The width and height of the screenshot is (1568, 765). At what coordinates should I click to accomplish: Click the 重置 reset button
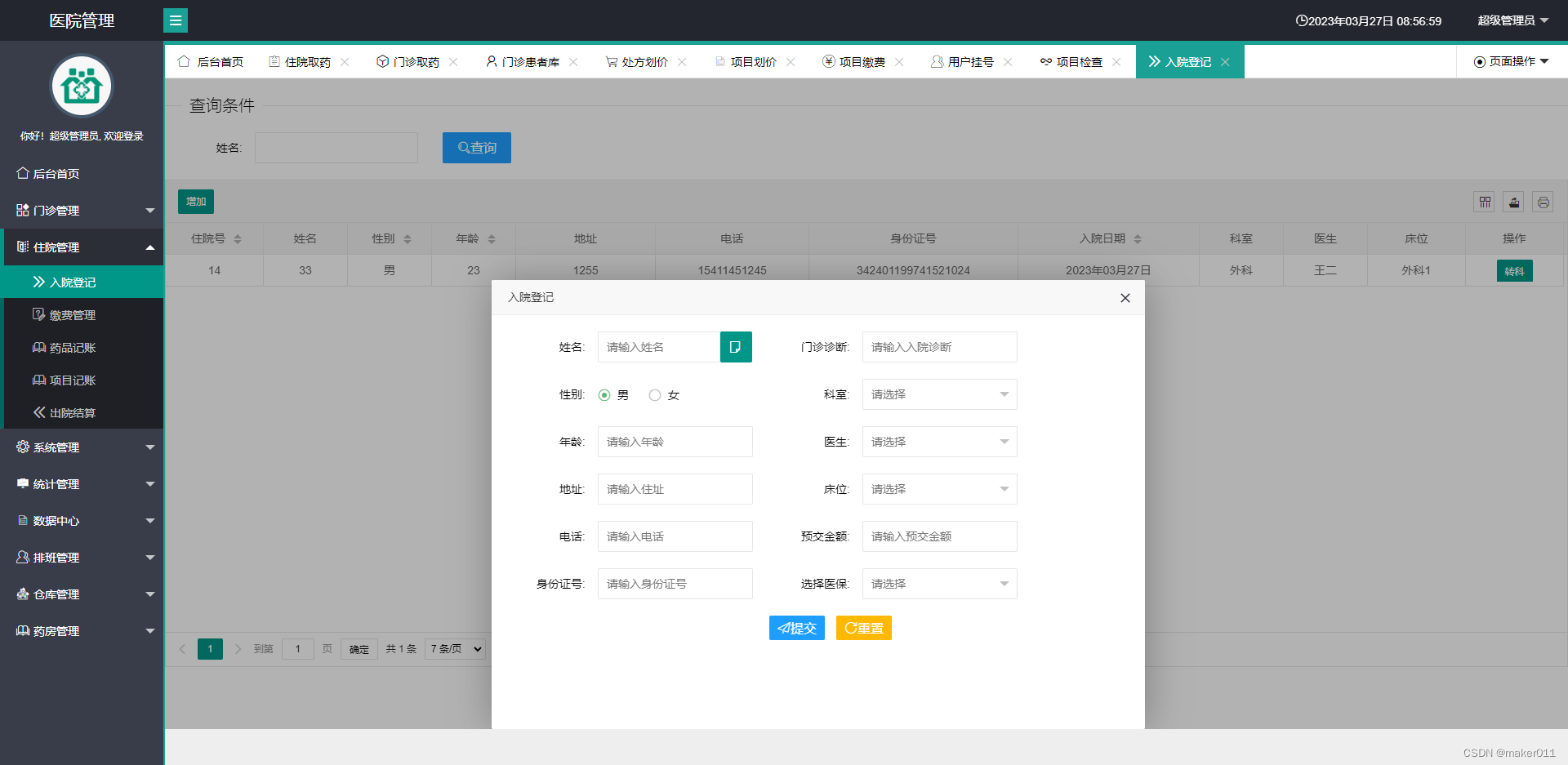click(864, 628)
